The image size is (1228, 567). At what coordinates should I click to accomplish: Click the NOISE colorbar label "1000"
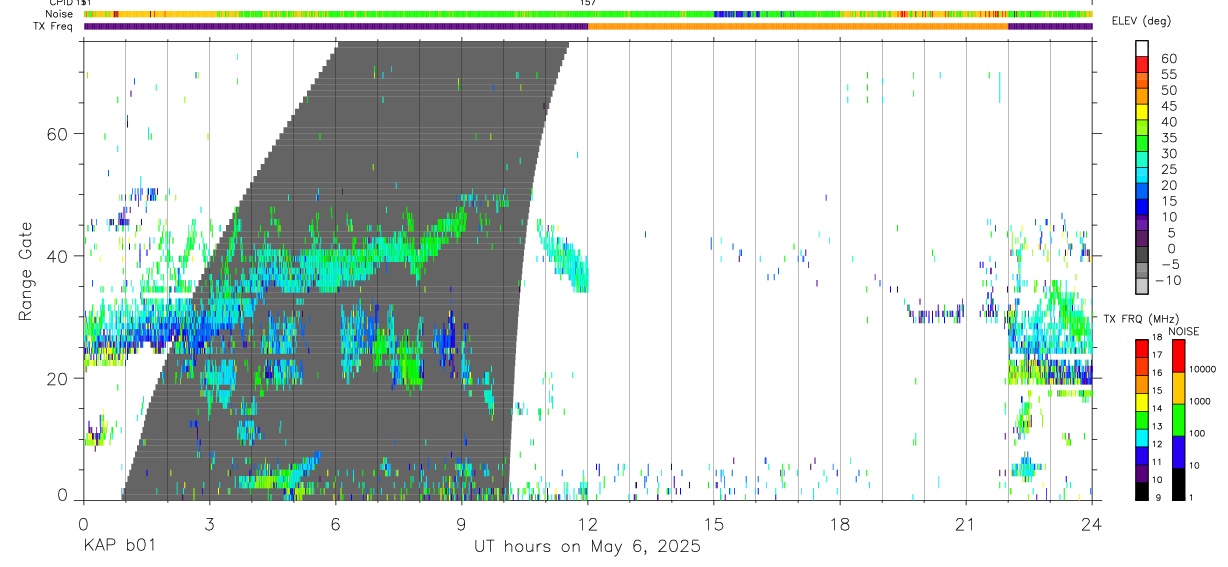pos(1199,401)
